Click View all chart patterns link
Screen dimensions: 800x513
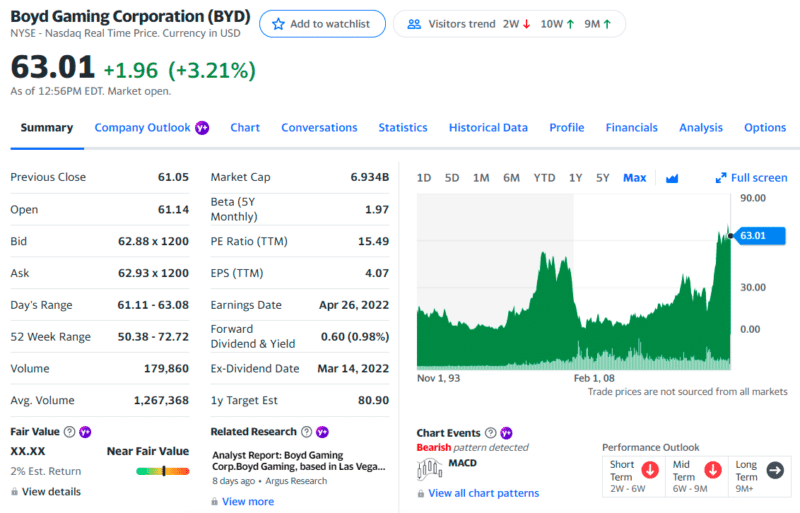pos(484,494)
